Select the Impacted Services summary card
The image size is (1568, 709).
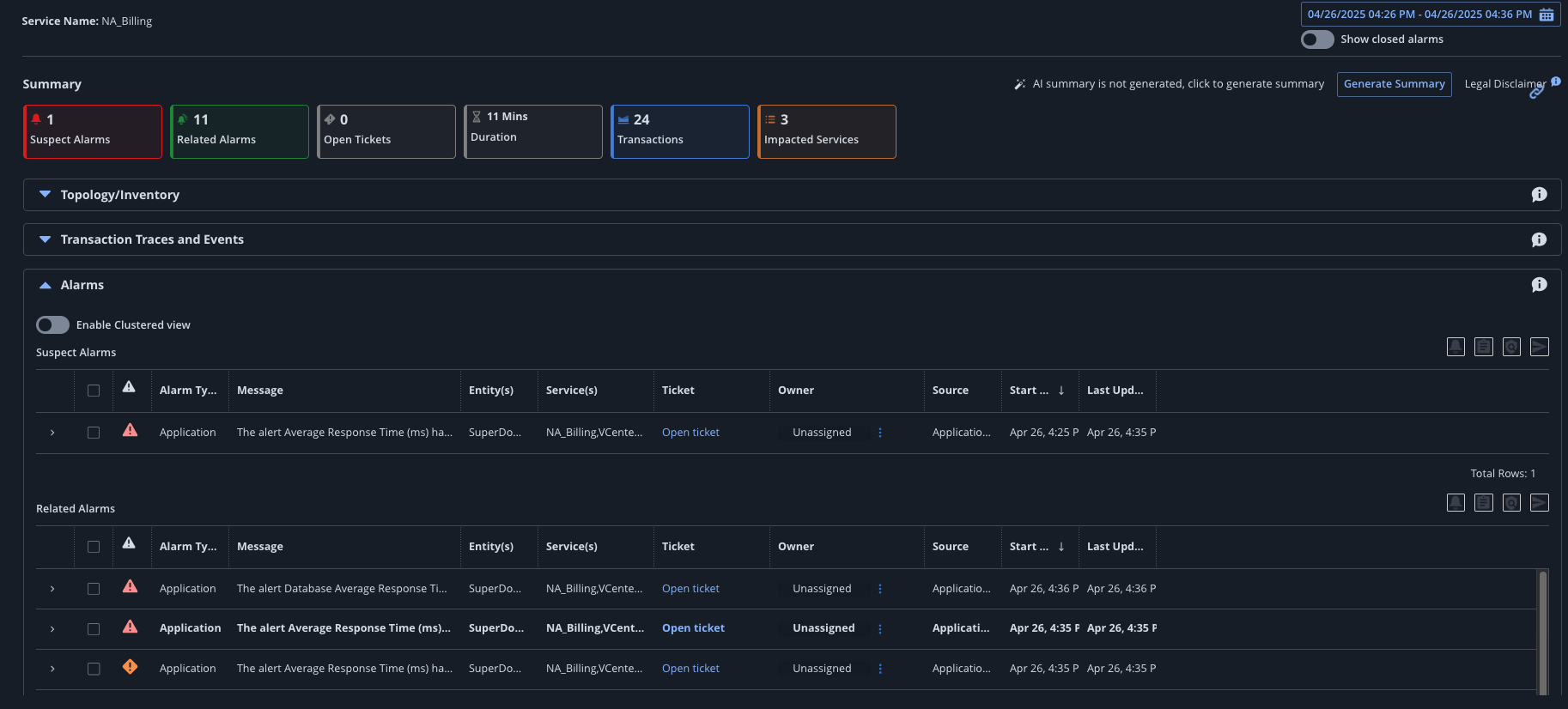(827, 131)
